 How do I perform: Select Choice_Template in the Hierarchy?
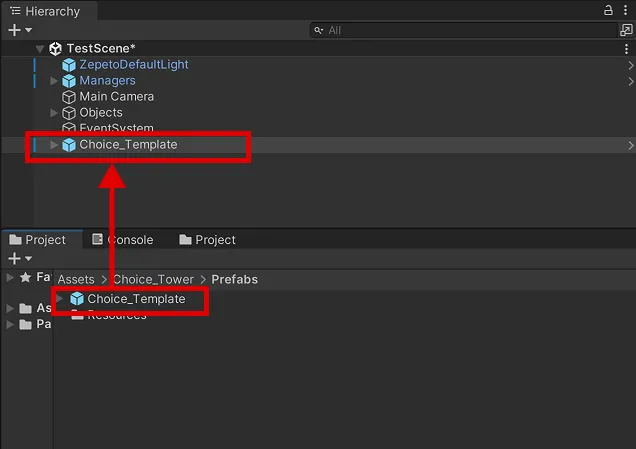click(x=128, y=144)
